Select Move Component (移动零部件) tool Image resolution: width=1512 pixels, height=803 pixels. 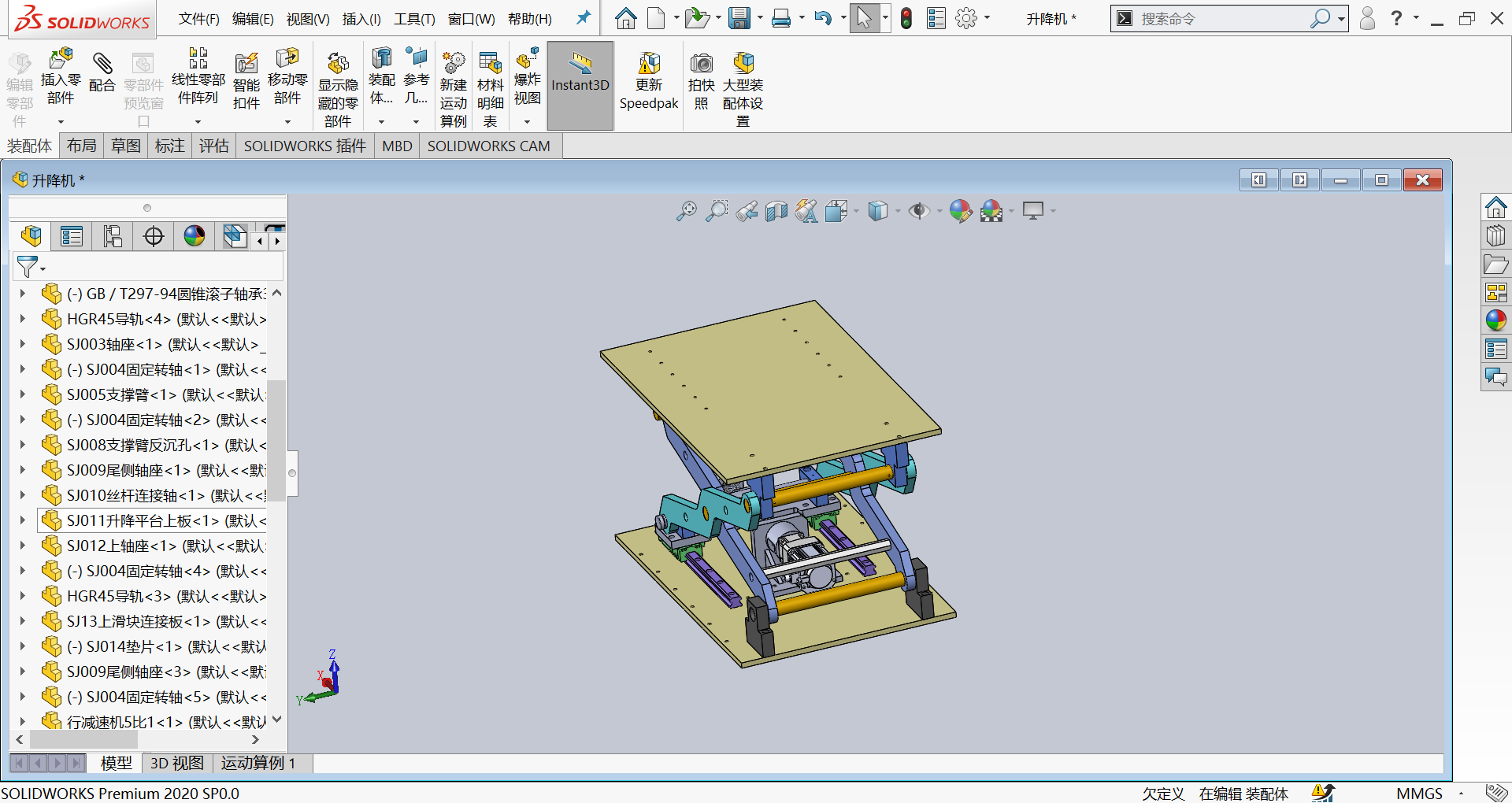(x=287, y=77)
